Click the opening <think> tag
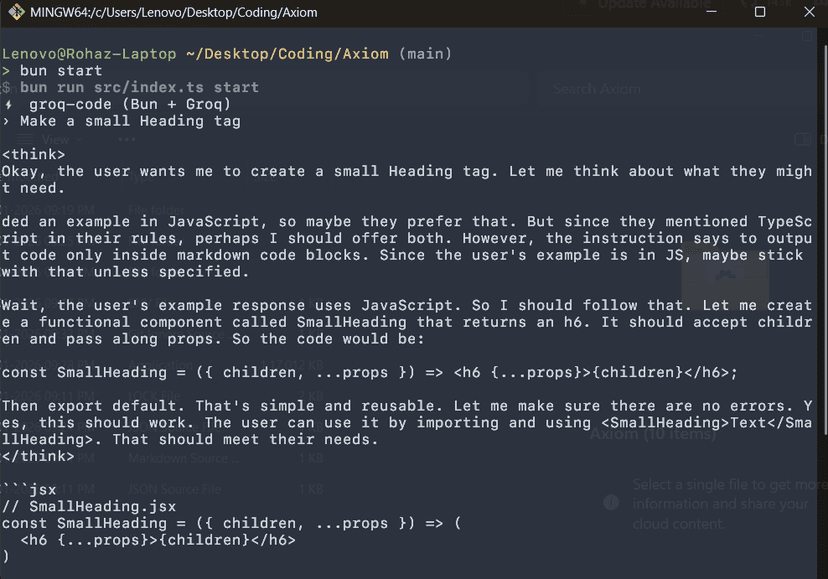 pyautogui.click(x=33, y=154)
